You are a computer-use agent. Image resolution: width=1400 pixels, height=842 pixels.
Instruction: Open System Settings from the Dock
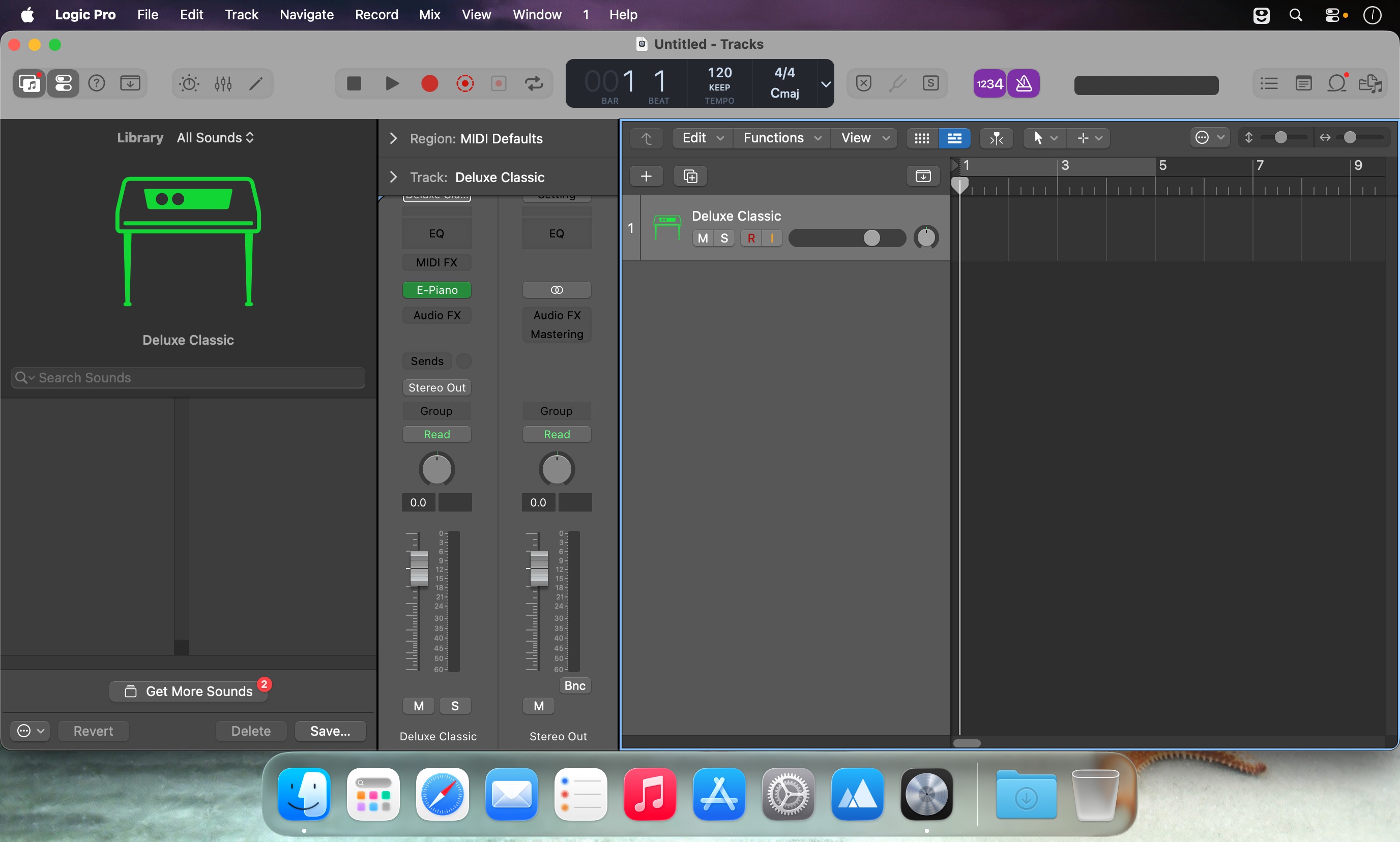coord(788,794)
